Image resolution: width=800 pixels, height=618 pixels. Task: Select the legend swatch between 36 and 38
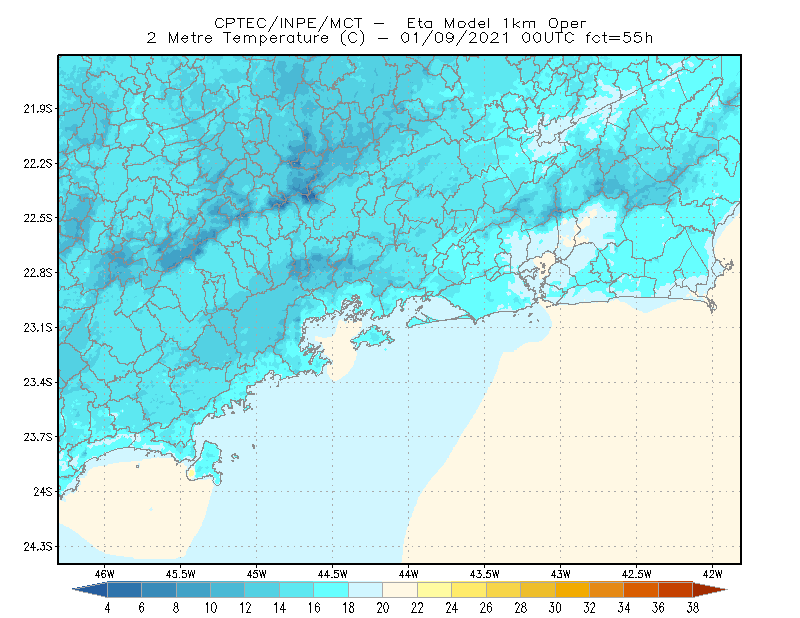pyautogui.click(x=676, y=590)
